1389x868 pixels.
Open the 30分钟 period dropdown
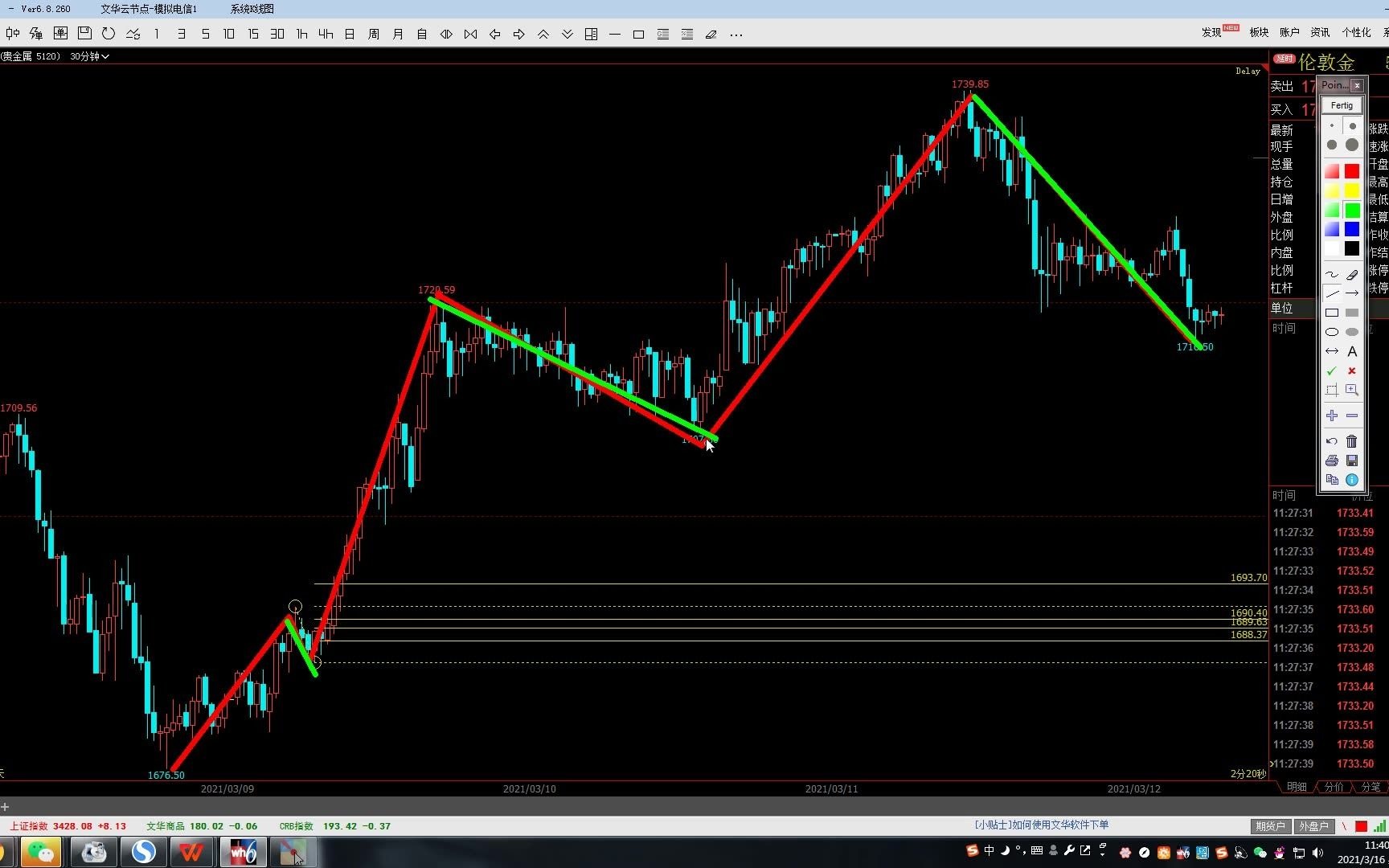pyautogui.click(x=89, y=56)
